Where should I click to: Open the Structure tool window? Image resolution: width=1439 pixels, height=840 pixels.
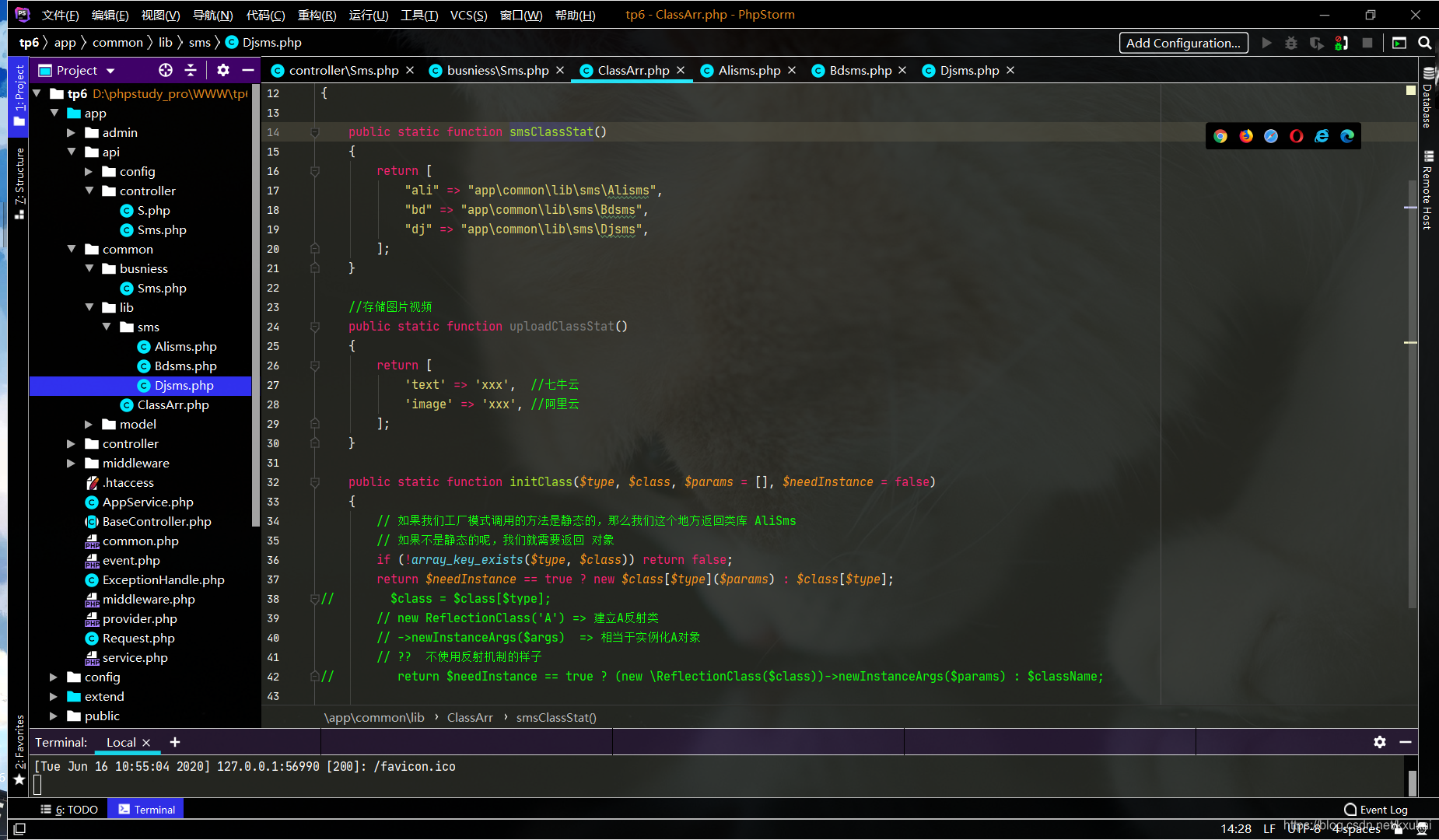[x=19, y=184]
